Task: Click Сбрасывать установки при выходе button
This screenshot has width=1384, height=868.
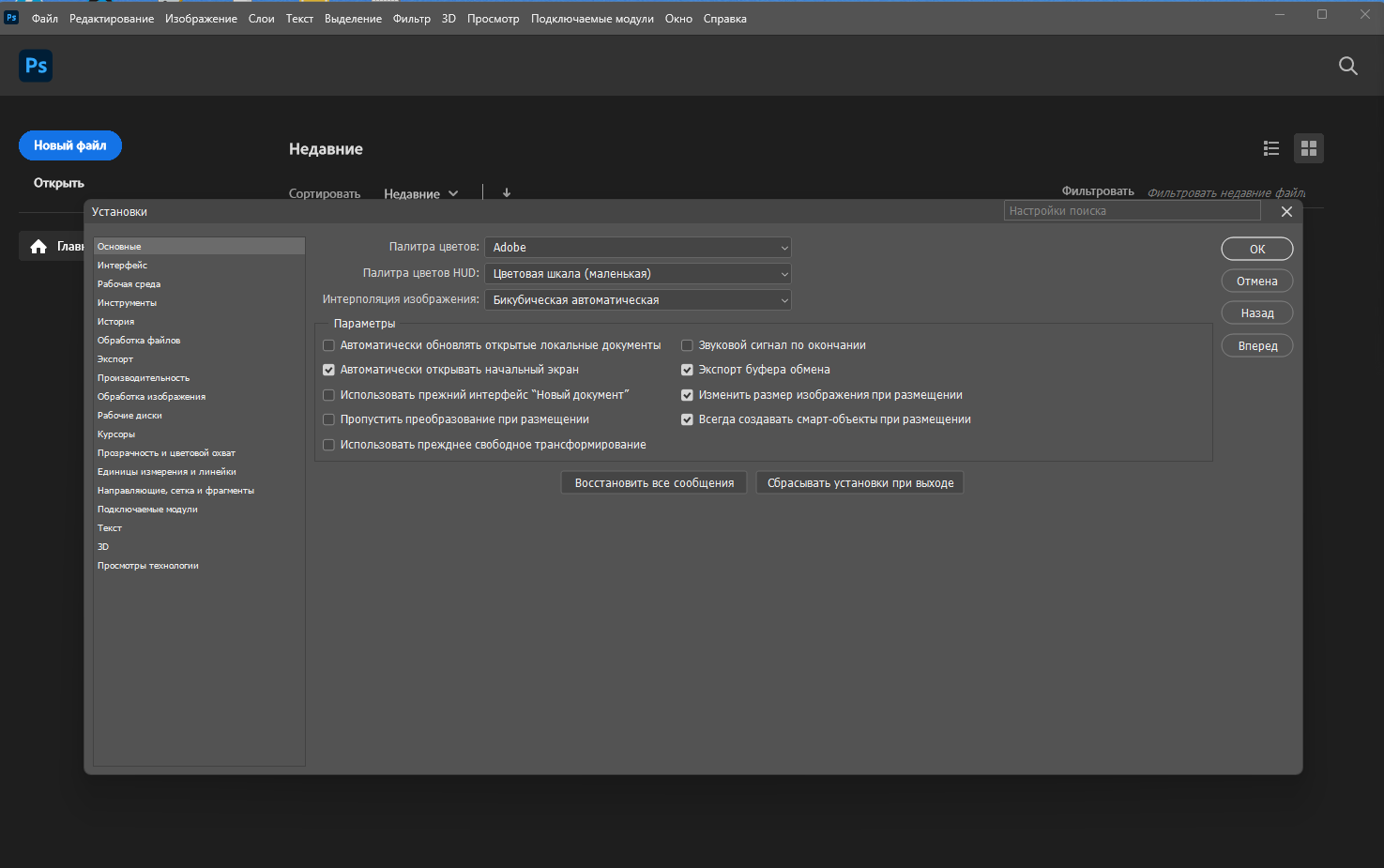Action: [859, 483]
